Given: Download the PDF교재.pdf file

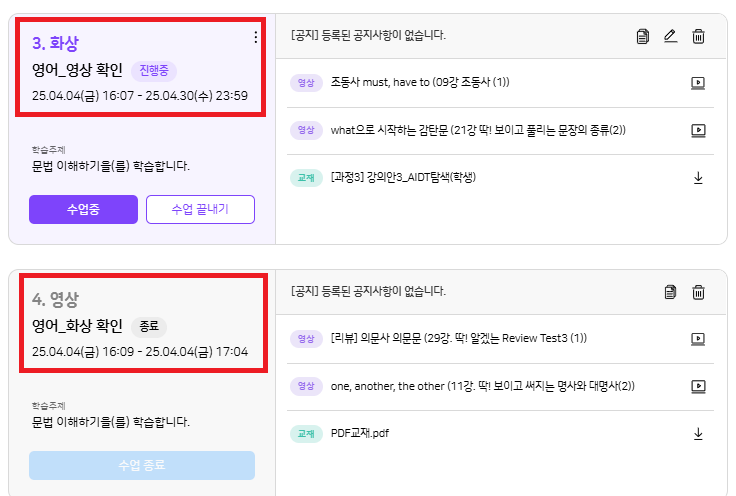Looking at the screenshot, I should tap(699, 434).
